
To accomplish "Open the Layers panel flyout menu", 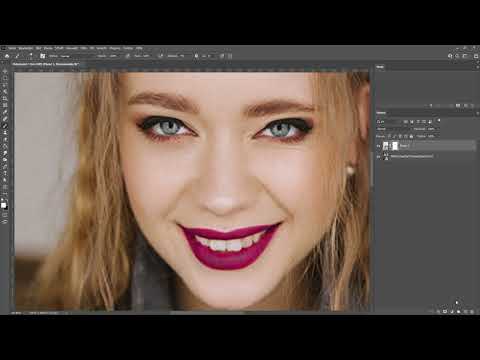I will 477,113.
